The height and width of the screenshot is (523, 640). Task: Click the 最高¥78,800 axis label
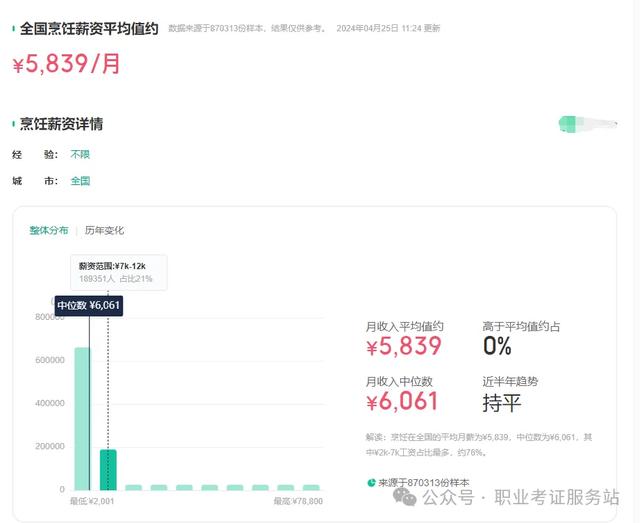(x=298, y=501)
